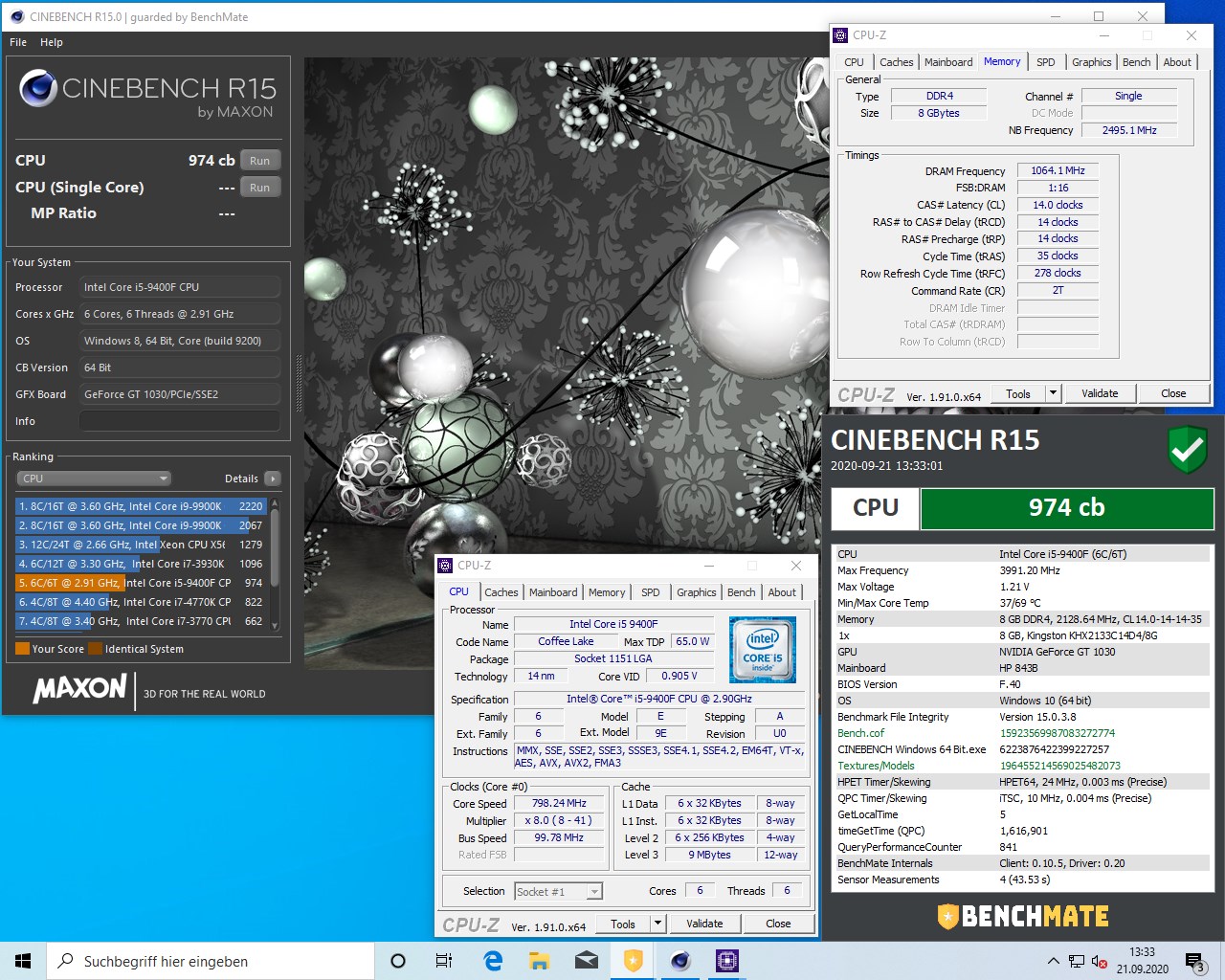Screen dimensions: 1225x980
Task: Click the green 974 cb score bar
Action: click(1066, 508)
